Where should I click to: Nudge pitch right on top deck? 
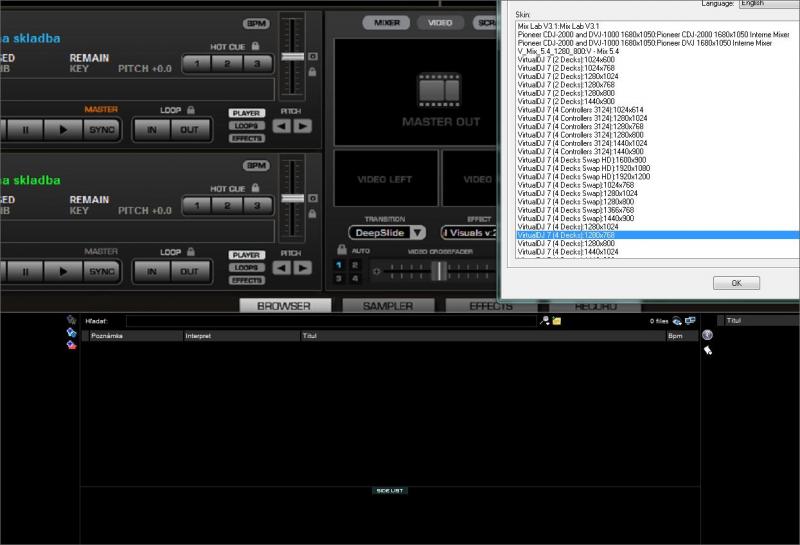[x=303, y=126]
